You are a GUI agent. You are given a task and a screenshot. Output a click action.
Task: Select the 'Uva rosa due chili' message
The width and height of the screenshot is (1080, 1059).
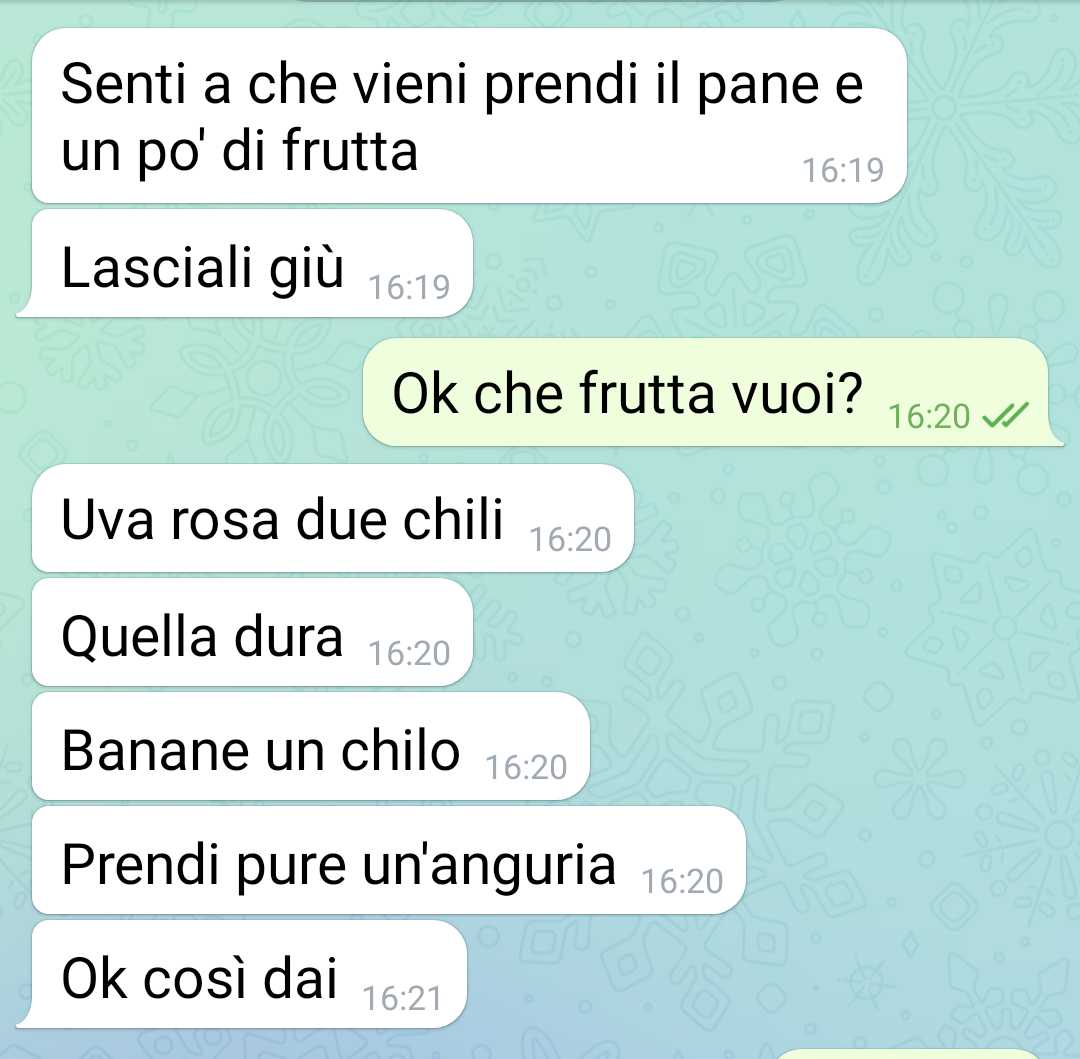point(333,518)
